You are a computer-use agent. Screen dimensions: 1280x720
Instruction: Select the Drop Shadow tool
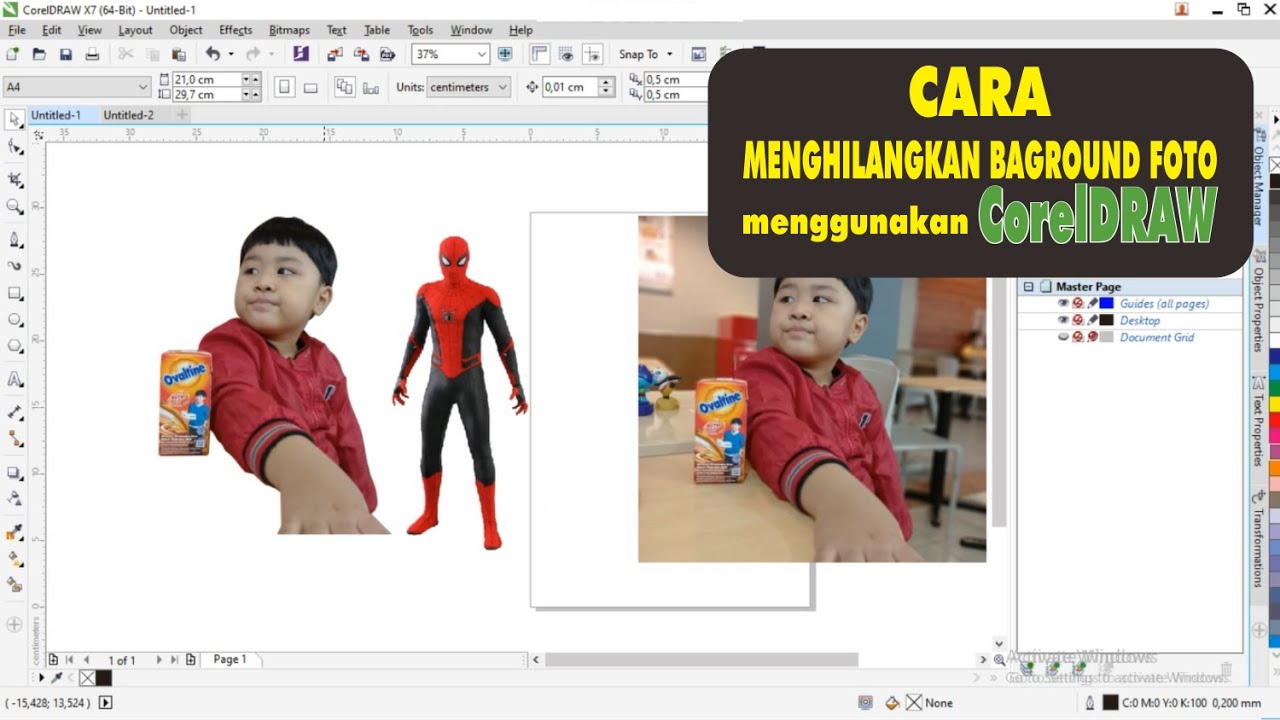tap(15, 472)
